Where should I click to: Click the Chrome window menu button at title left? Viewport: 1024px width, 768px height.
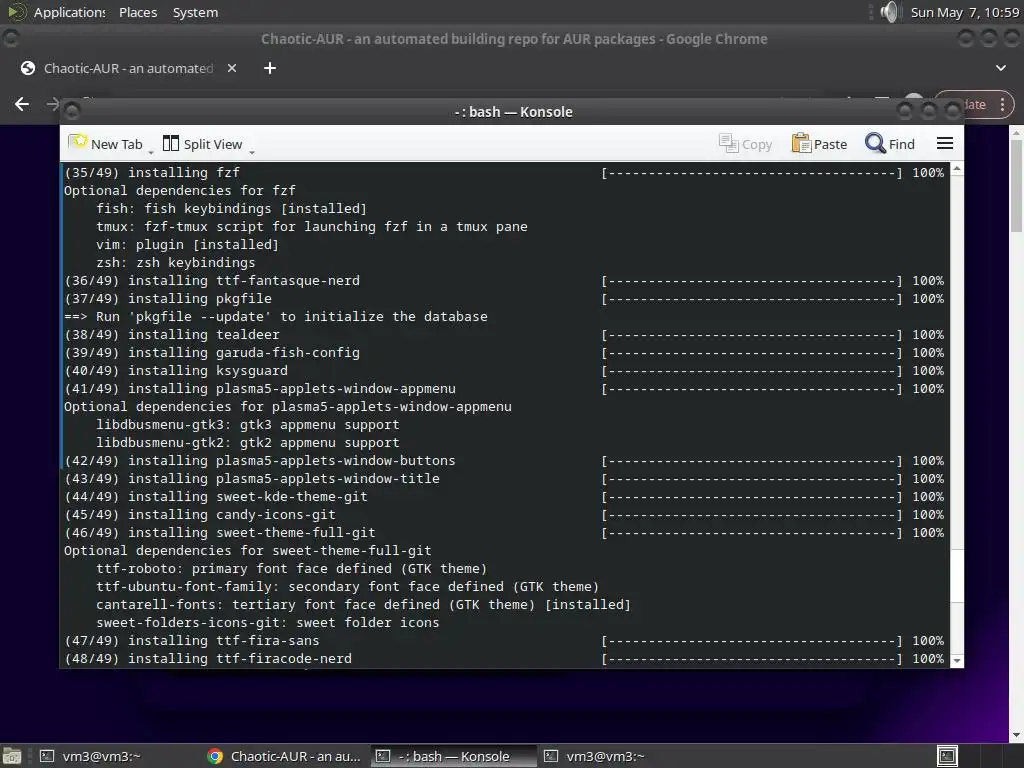coord(10,39)
